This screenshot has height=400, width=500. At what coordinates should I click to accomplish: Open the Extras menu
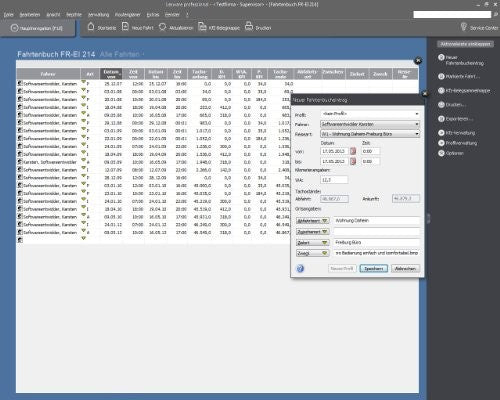point(153,15)
